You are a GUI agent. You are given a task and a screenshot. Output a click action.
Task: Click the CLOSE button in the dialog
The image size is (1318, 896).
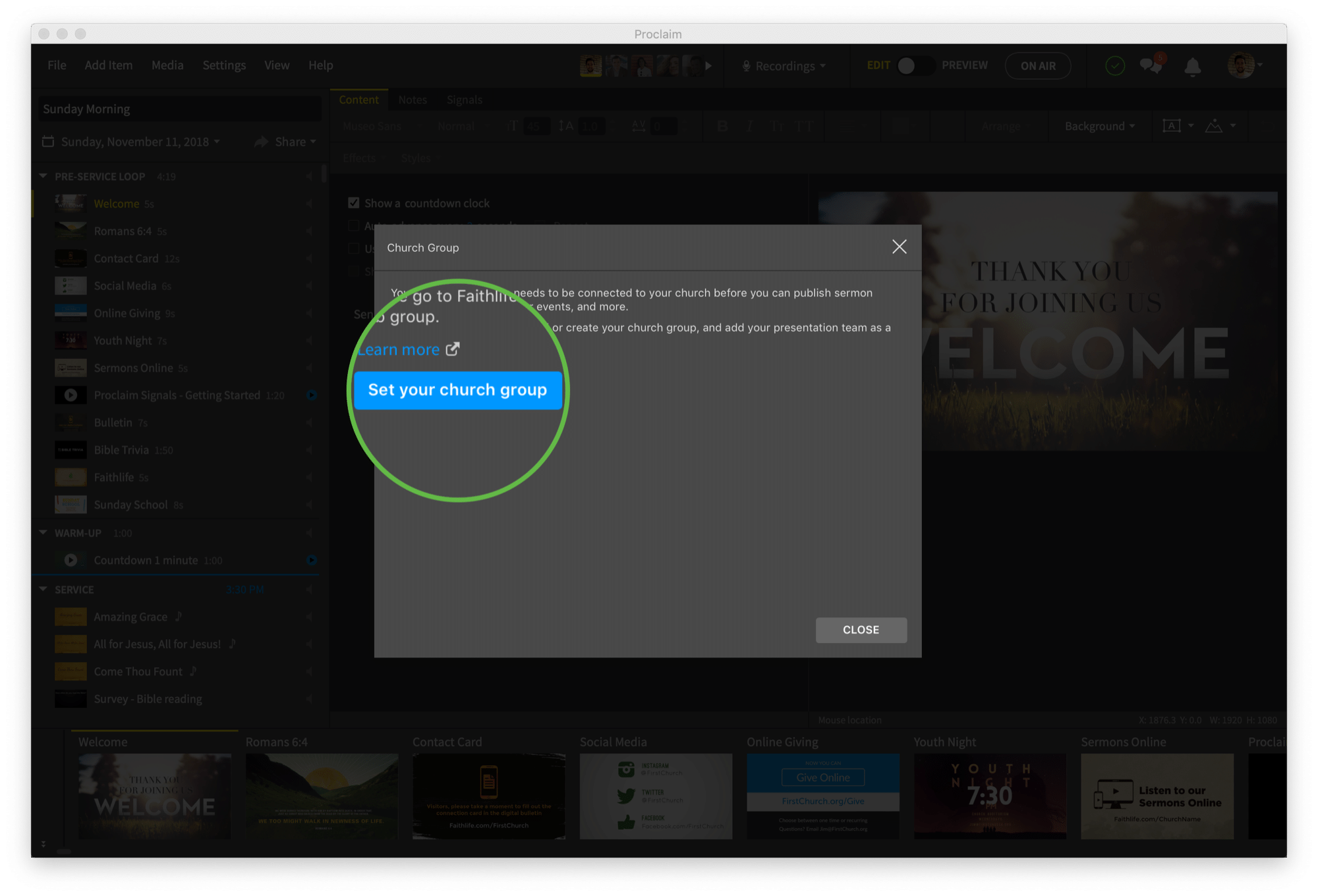point(861,630)
